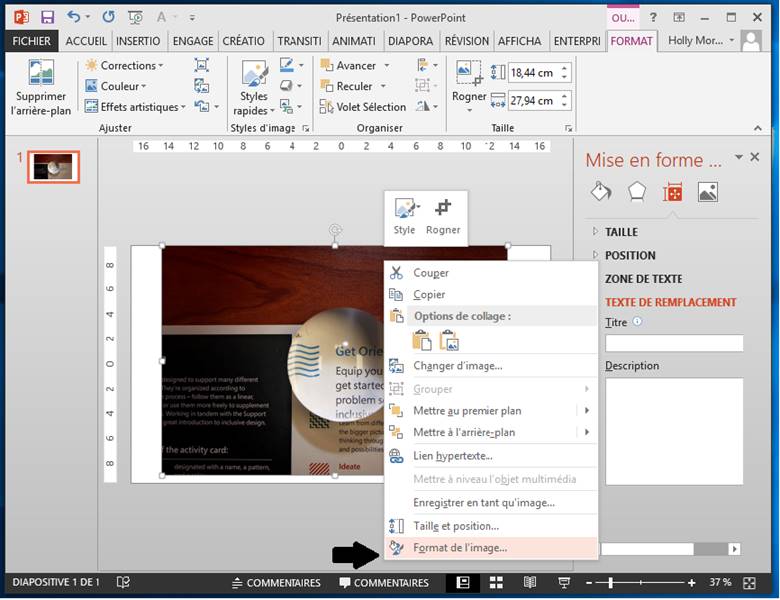Open Styles rapides gallery
Image resolution: width=780 pixels, height=600 pixels.
click(253, 88)
